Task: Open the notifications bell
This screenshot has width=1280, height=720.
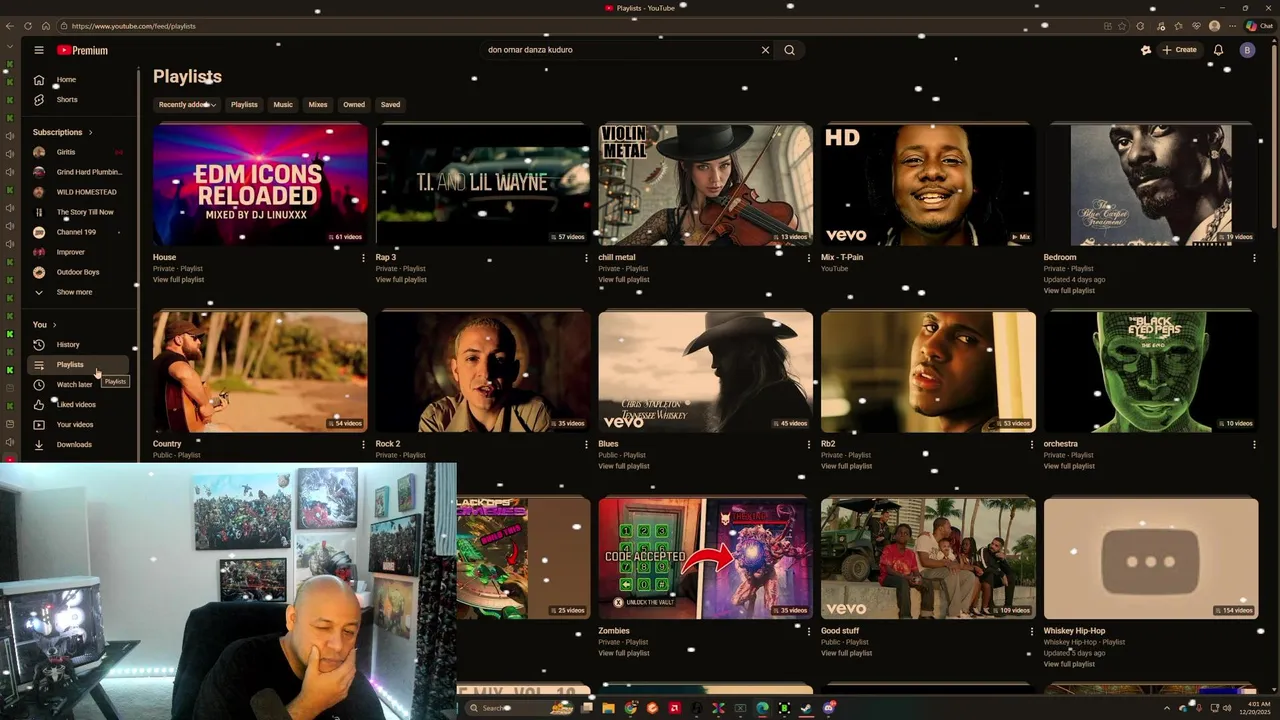Action: (1218, 50)
